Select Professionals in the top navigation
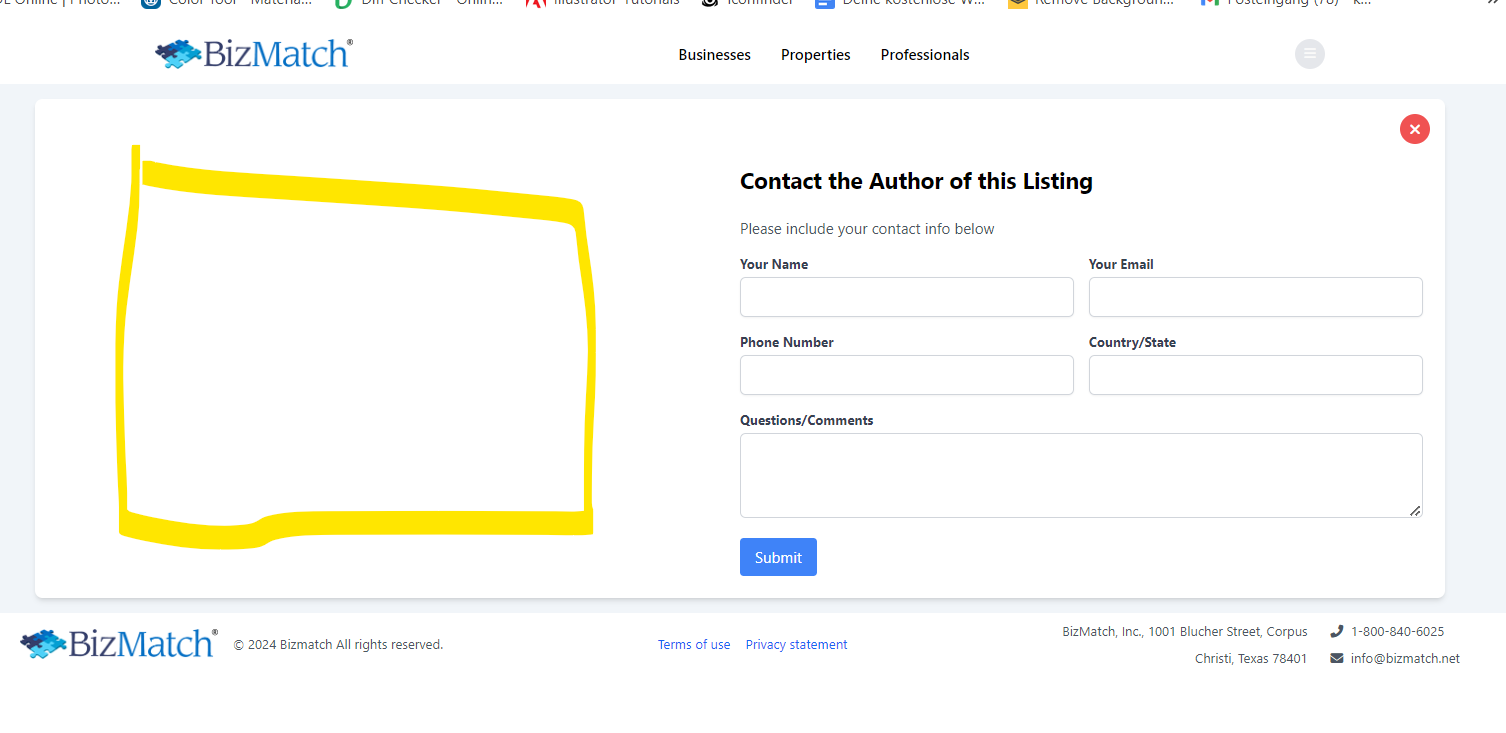Image resolution: width=1506 pixels, height=733 pixels. 924,55
